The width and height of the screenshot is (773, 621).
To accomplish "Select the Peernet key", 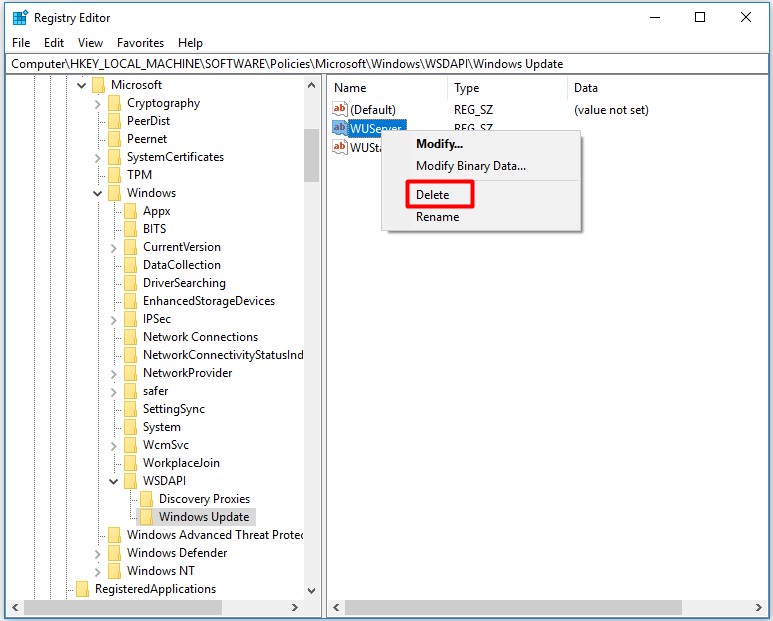I will pyautogui.click(x=147, y=139).
